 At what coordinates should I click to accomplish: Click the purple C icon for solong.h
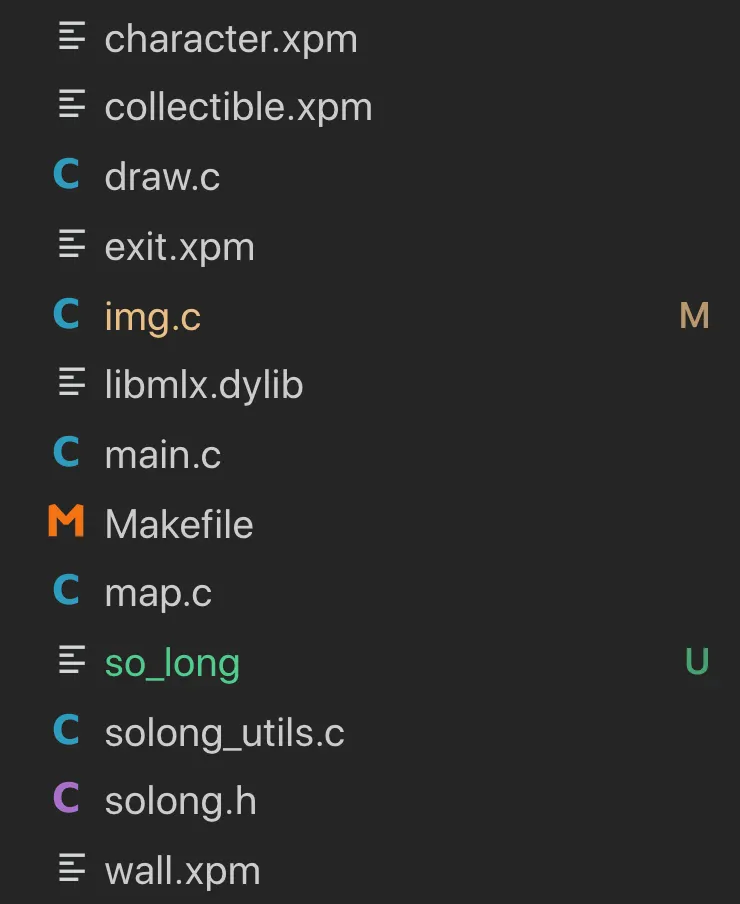point(66,800)
